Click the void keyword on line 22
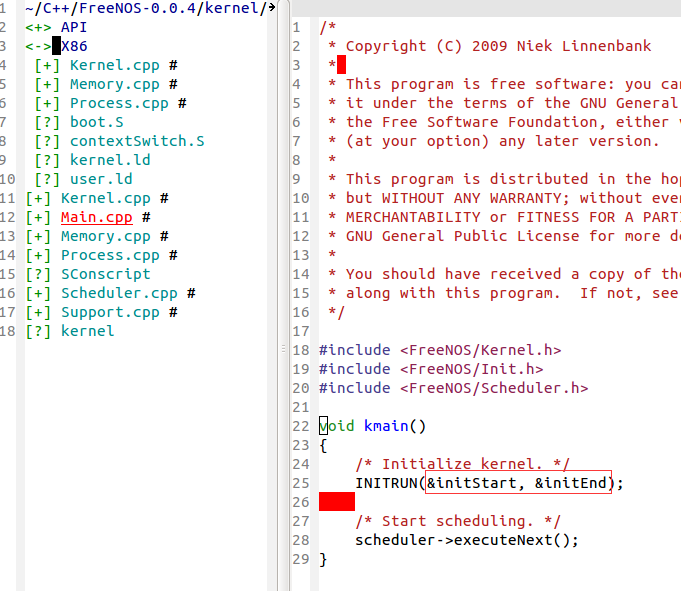 (337, 426)
